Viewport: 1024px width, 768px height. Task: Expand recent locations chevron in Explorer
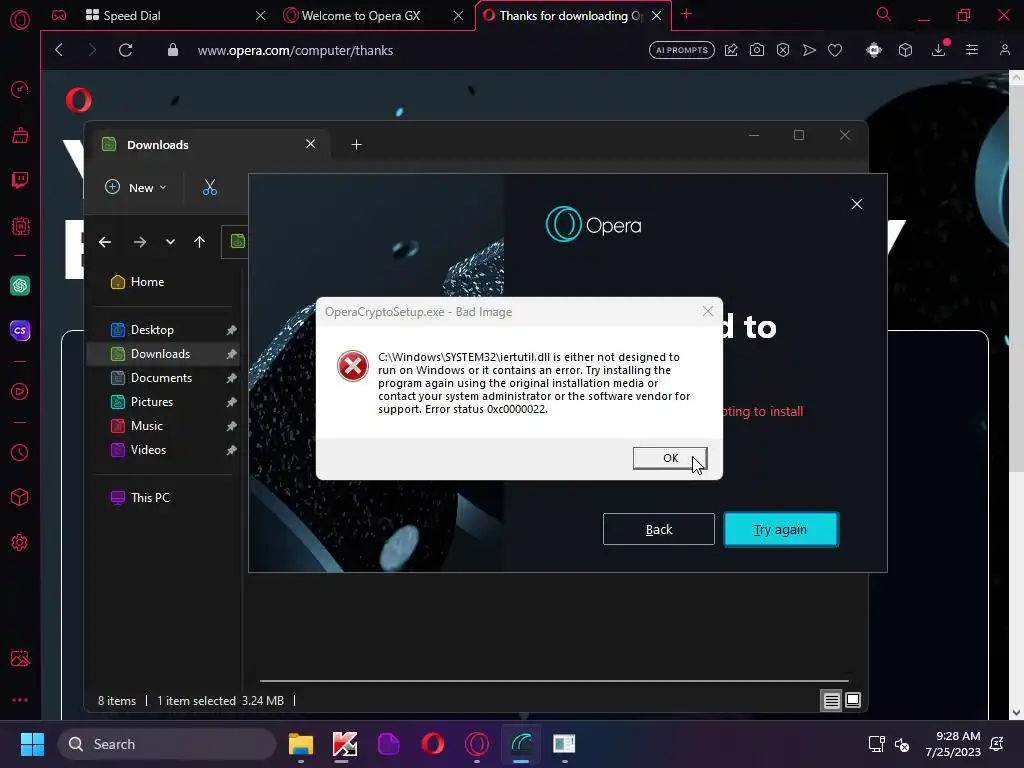pos(170,242)
